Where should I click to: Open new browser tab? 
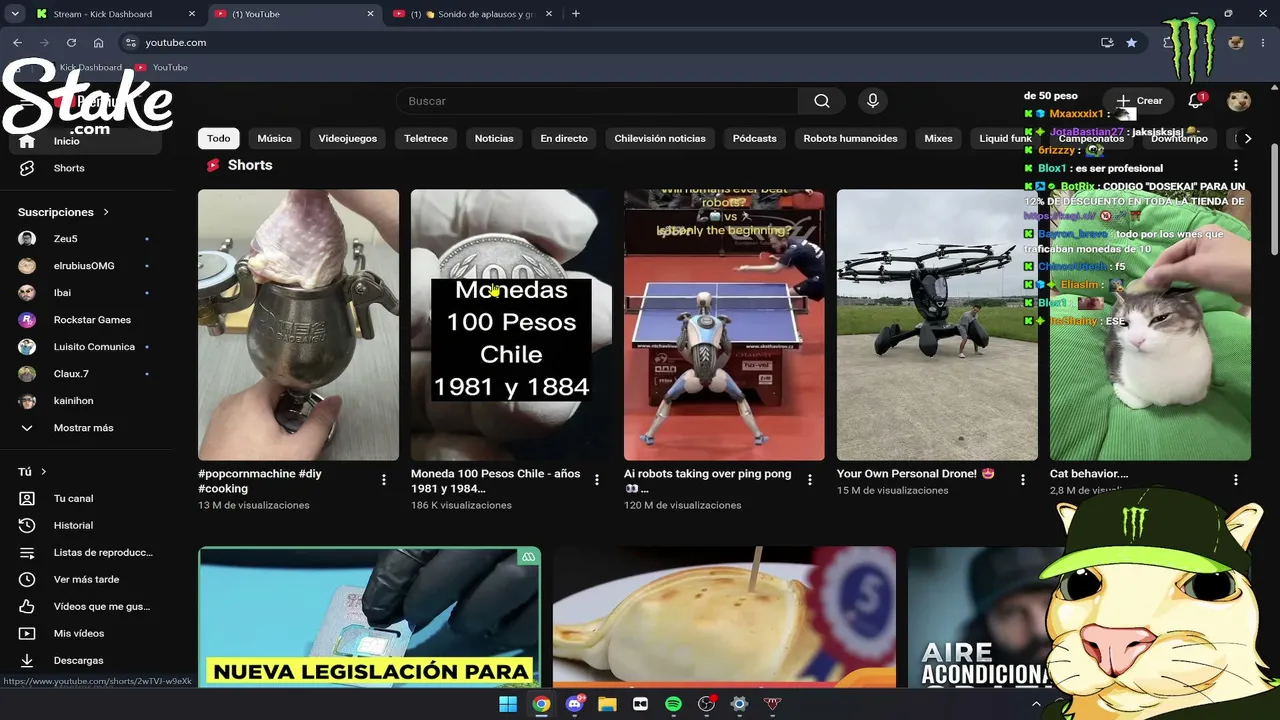[x=576, y=14]
